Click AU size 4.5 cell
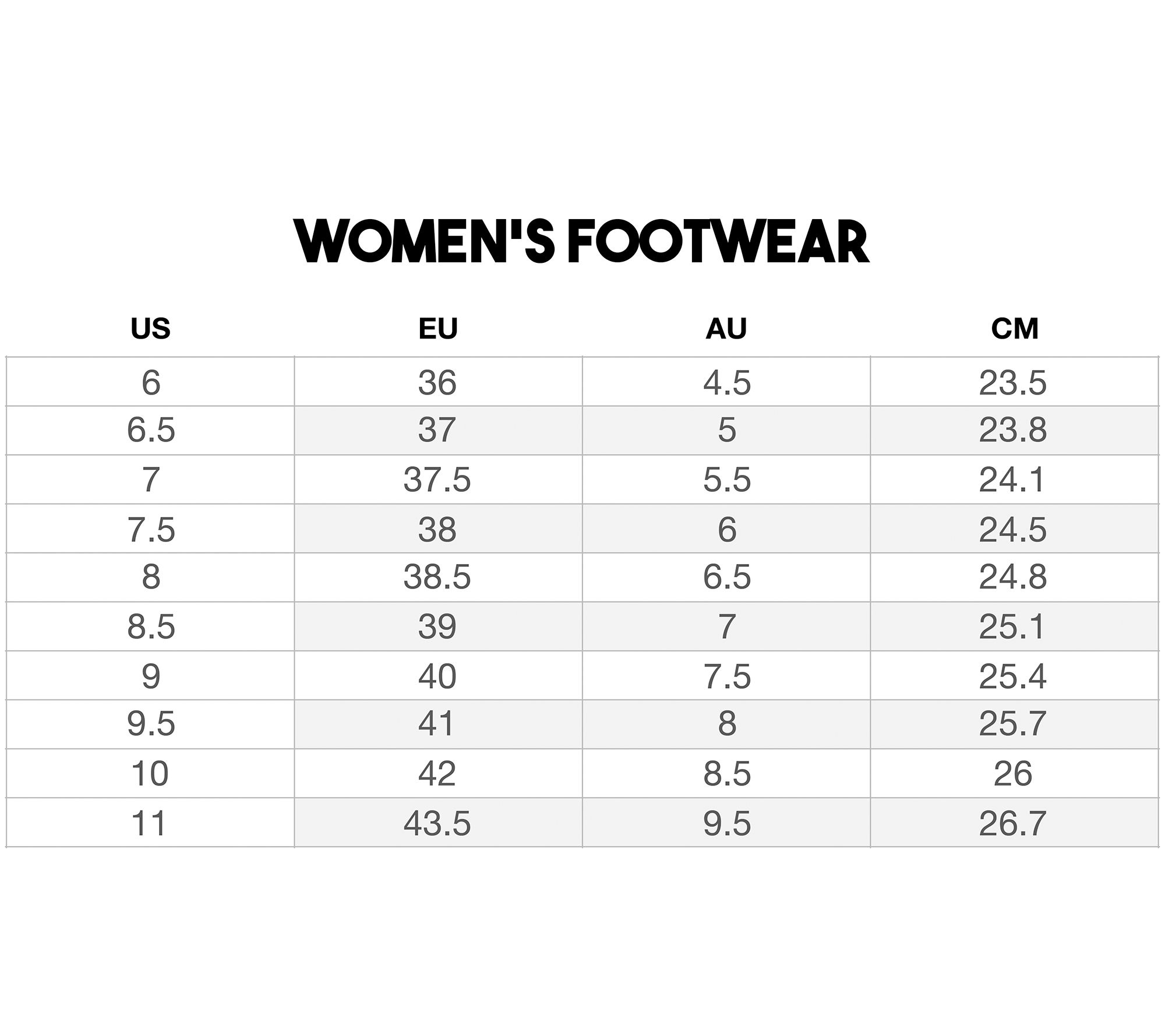Image resolution: width=1165 pixels, height=1036 pixels. [726, 382]
